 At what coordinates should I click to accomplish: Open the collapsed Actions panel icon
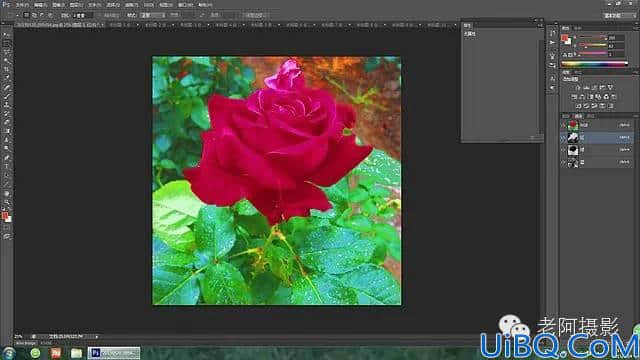(552, 43)
